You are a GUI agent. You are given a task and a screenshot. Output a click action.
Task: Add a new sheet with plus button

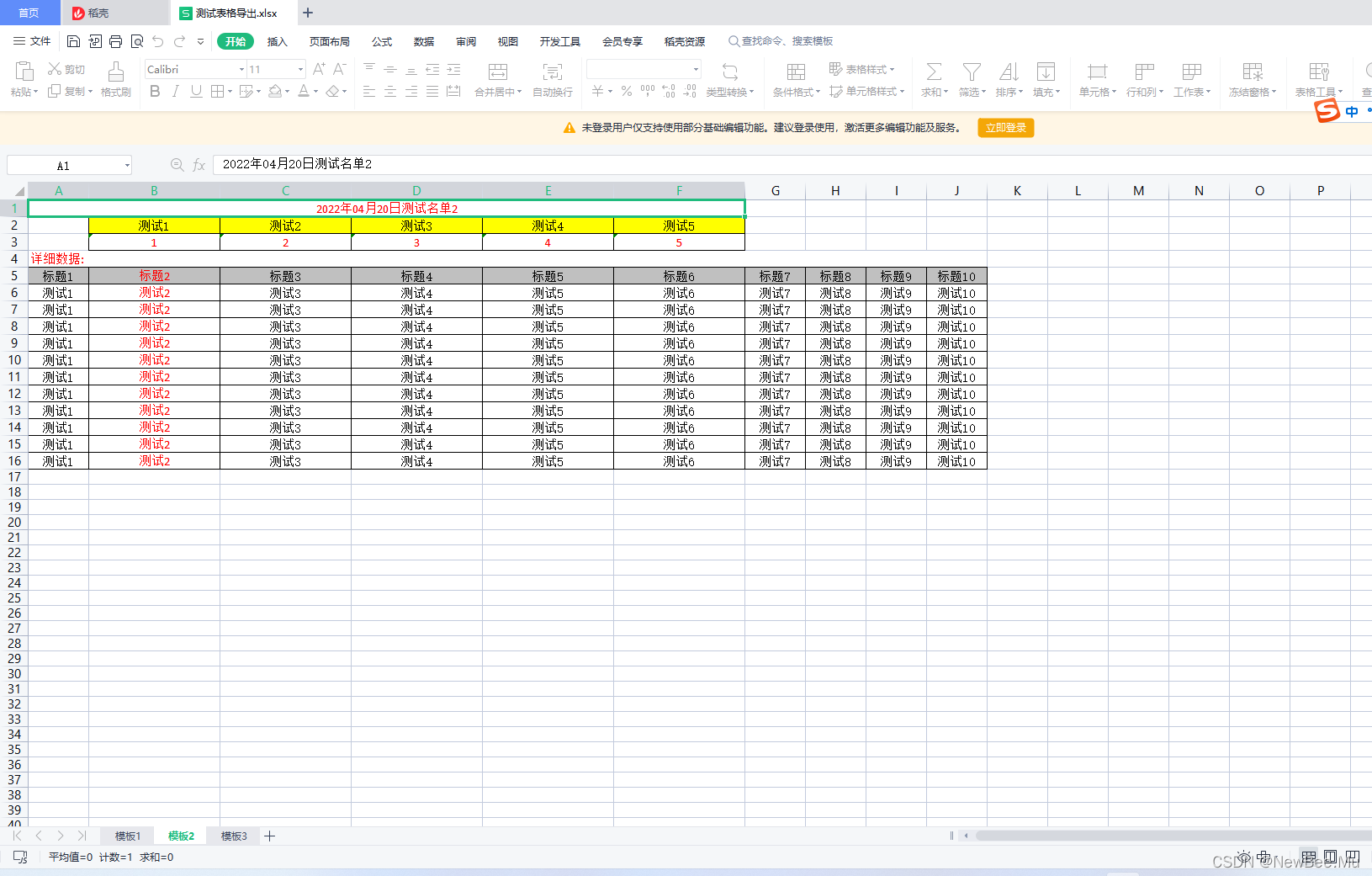pyautogui.click(x=269, y=836)
